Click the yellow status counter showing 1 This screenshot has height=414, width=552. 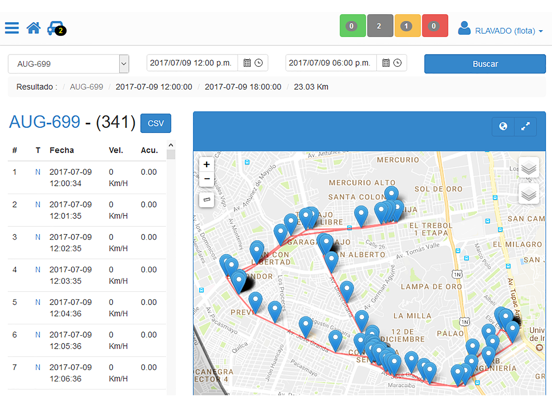pyautogui.click(x=407, y=26)
